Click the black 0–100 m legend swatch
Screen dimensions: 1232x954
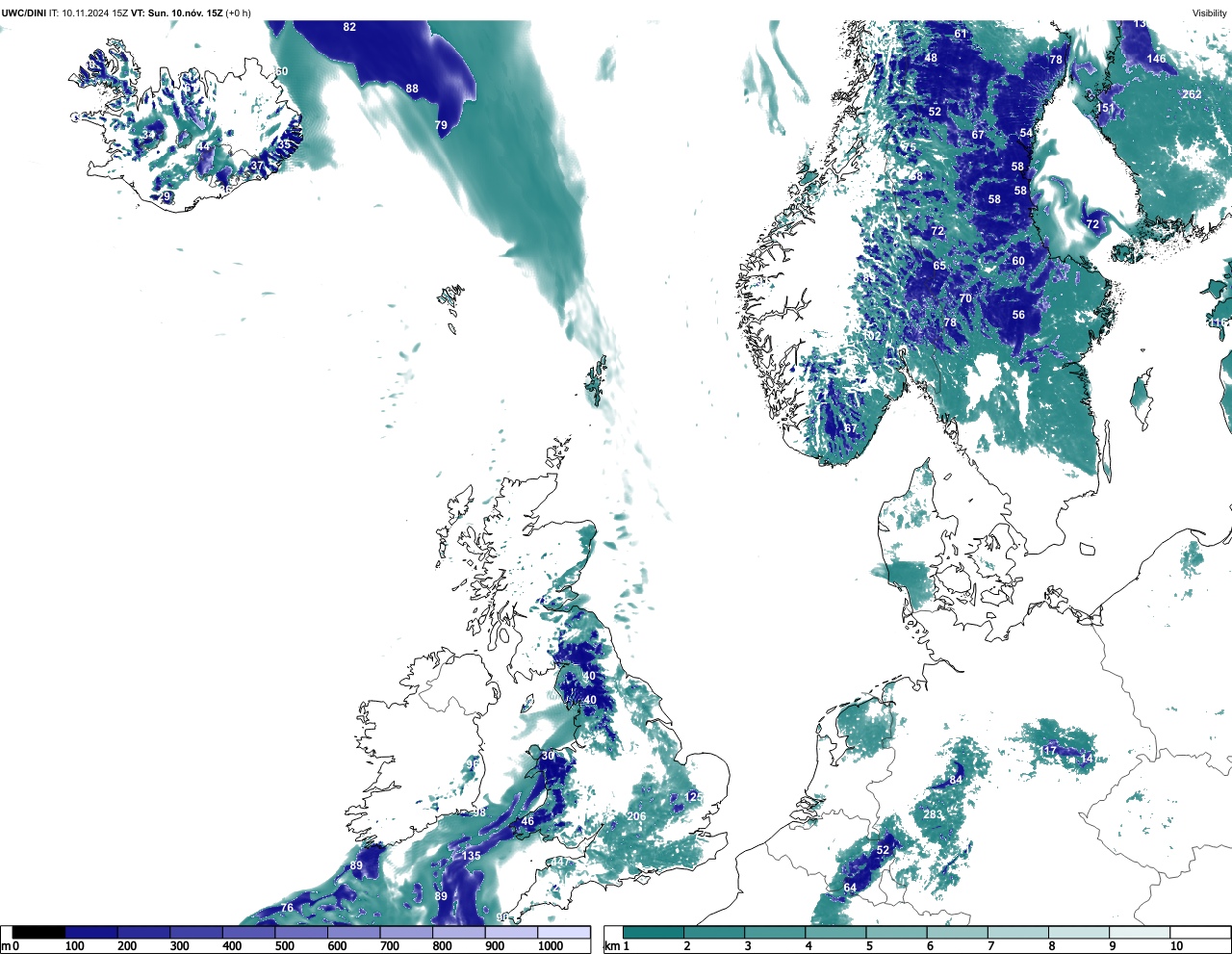pos(39,932)
